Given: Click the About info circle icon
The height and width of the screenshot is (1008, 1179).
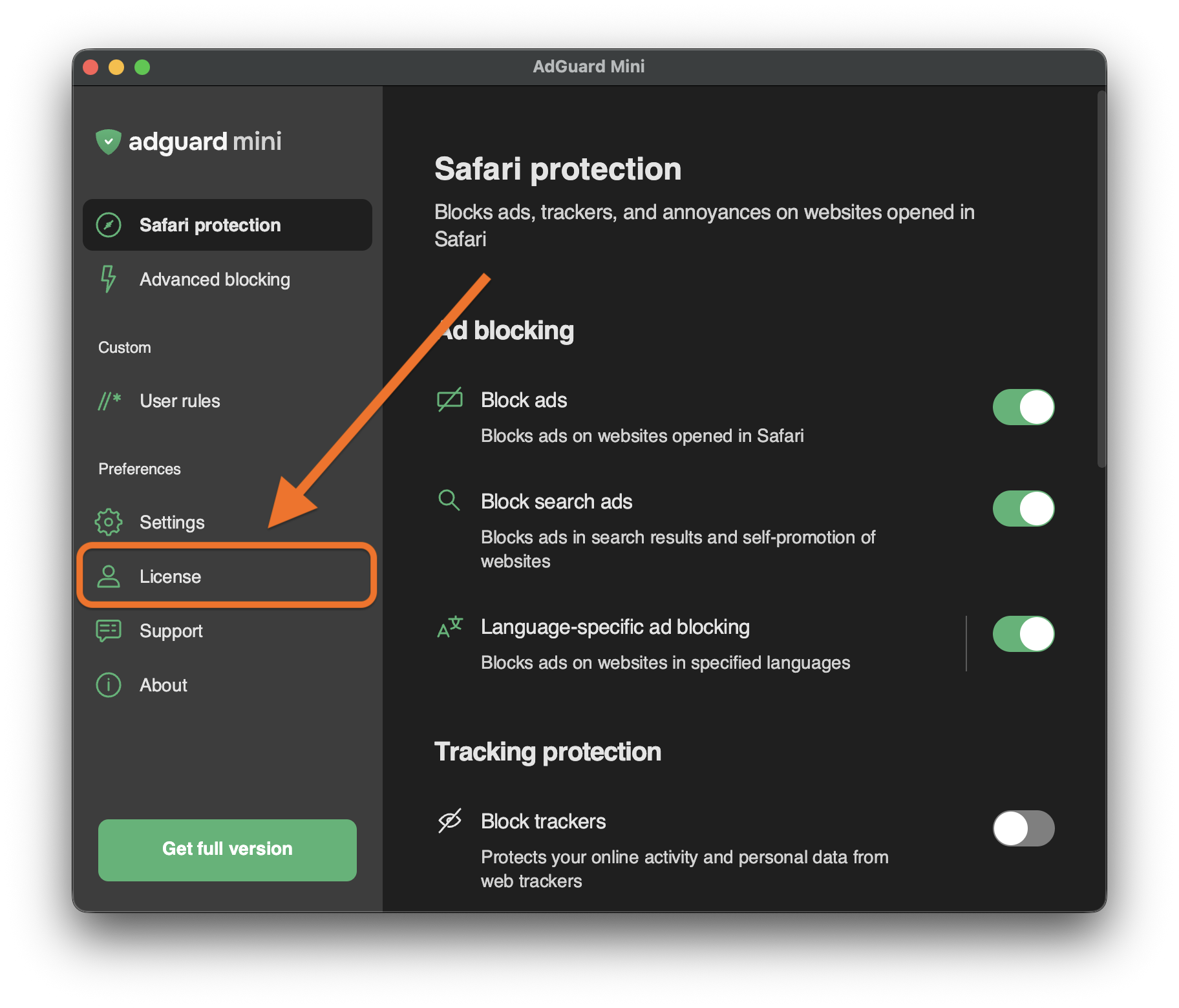Looking at the screenshot, I should 109,685.
